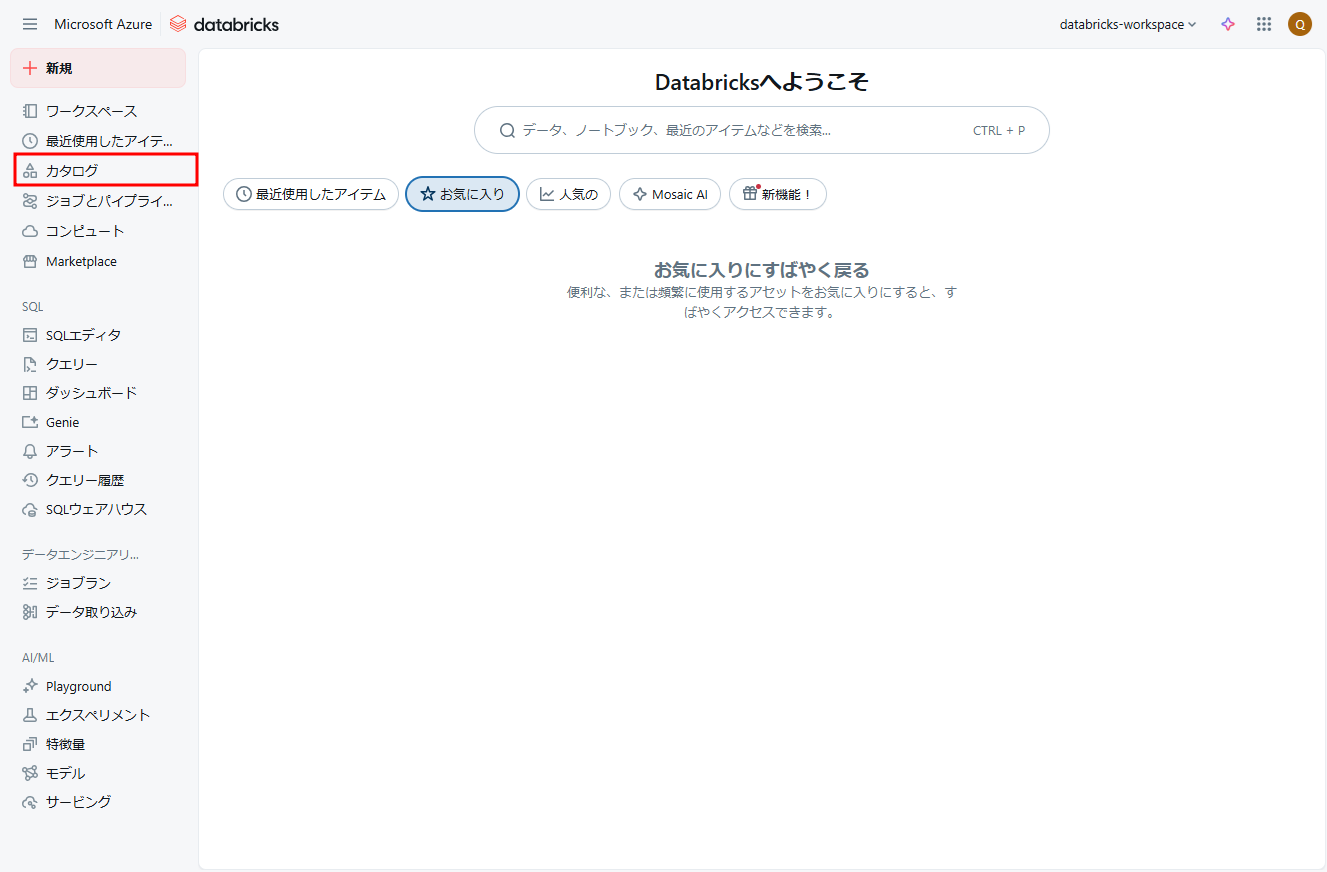1327x872 pixels.
Task: Open Marketplace from the sidebar
Action: 81,261
